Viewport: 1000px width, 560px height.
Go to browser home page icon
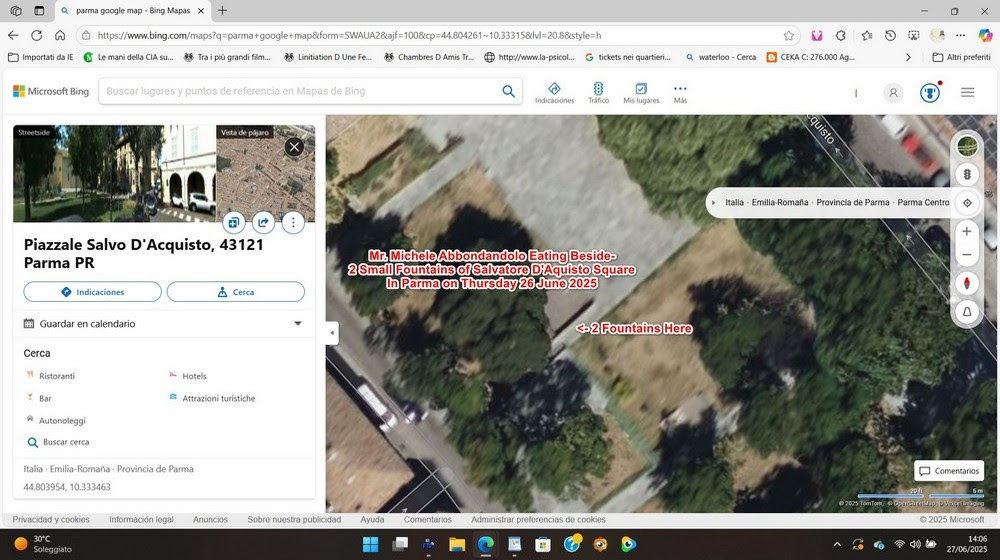pos(60,35)
